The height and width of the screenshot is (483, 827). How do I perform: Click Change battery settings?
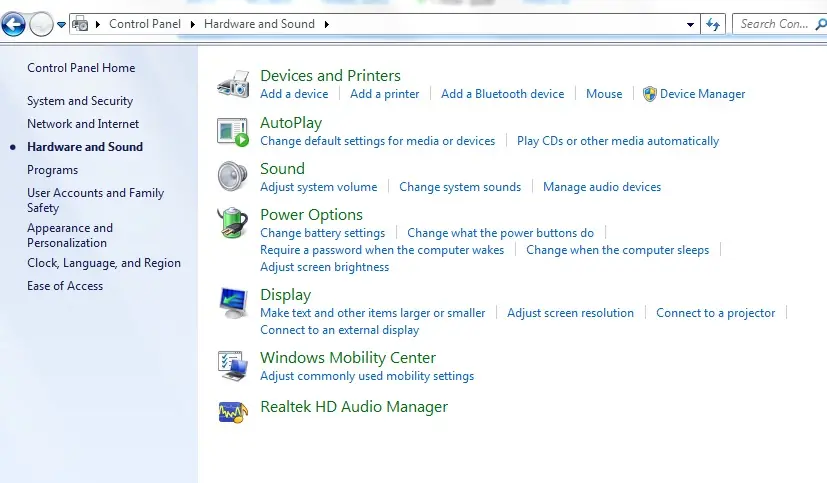tap(322, 233)
